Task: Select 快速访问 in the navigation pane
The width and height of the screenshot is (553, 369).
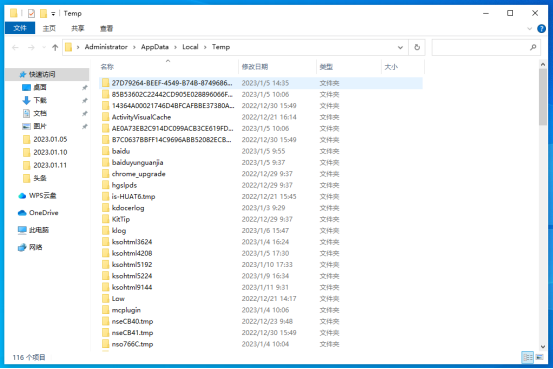Action: pos(47,74)
